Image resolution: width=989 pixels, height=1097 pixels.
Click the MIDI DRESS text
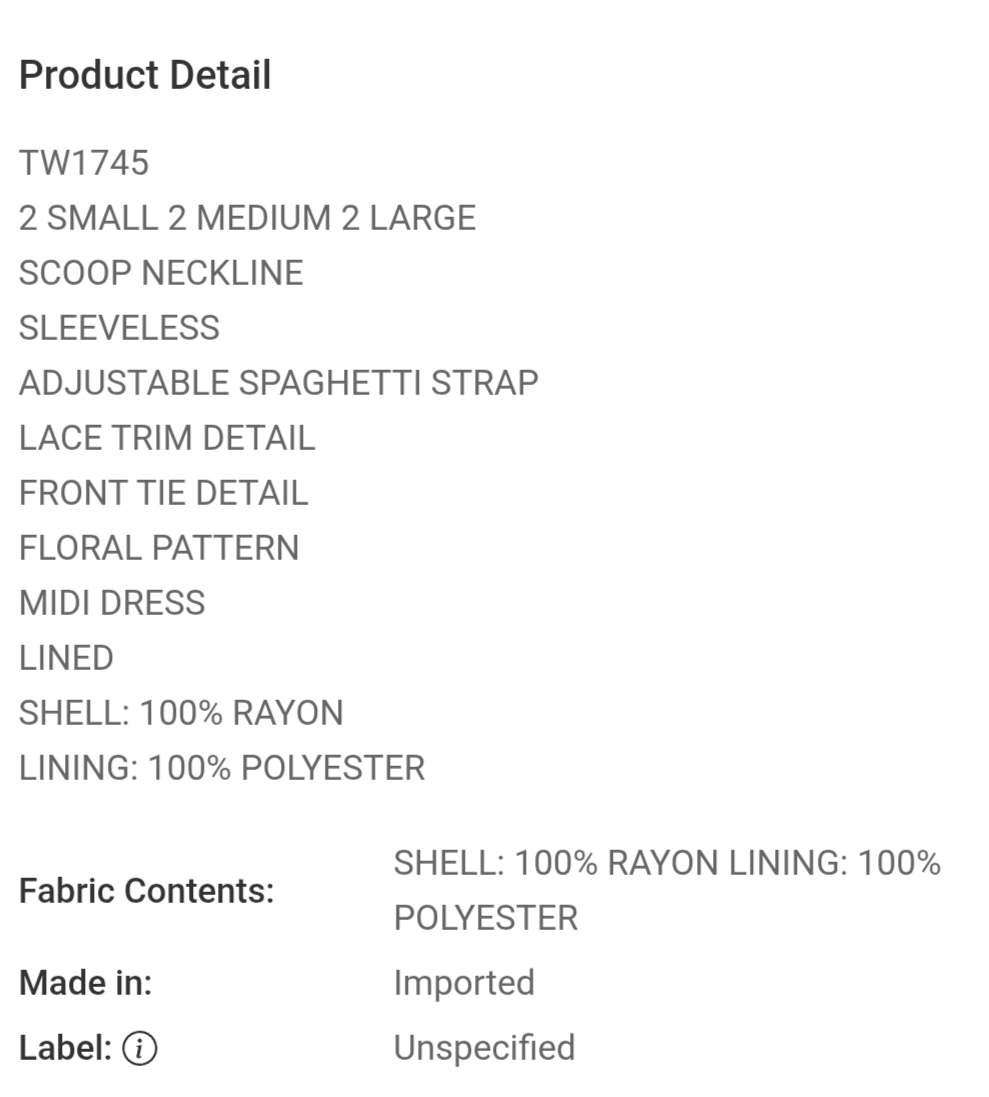click(x=112, y=603)
